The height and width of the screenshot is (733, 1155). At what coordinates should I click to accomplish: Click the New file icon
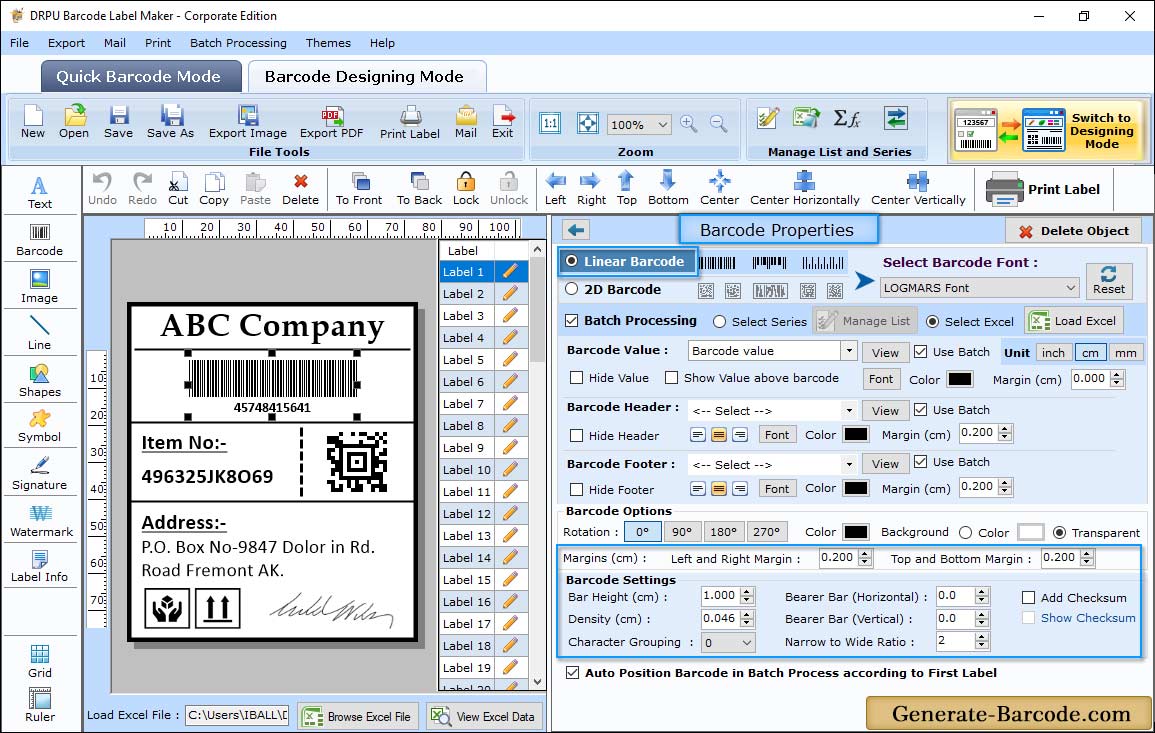tap(32, 121)
